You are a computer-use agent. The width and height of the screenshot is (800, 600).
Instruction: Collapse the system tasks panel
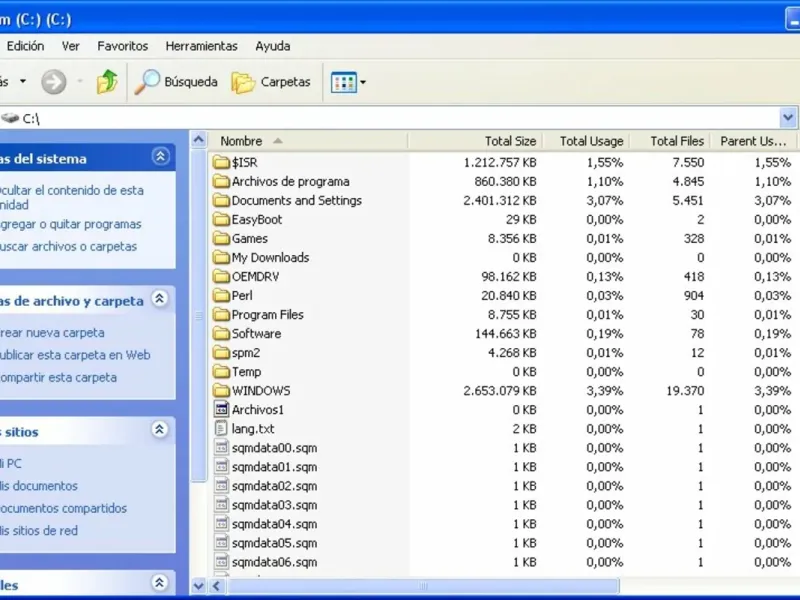pyautogui.click(x=161, y=156)
